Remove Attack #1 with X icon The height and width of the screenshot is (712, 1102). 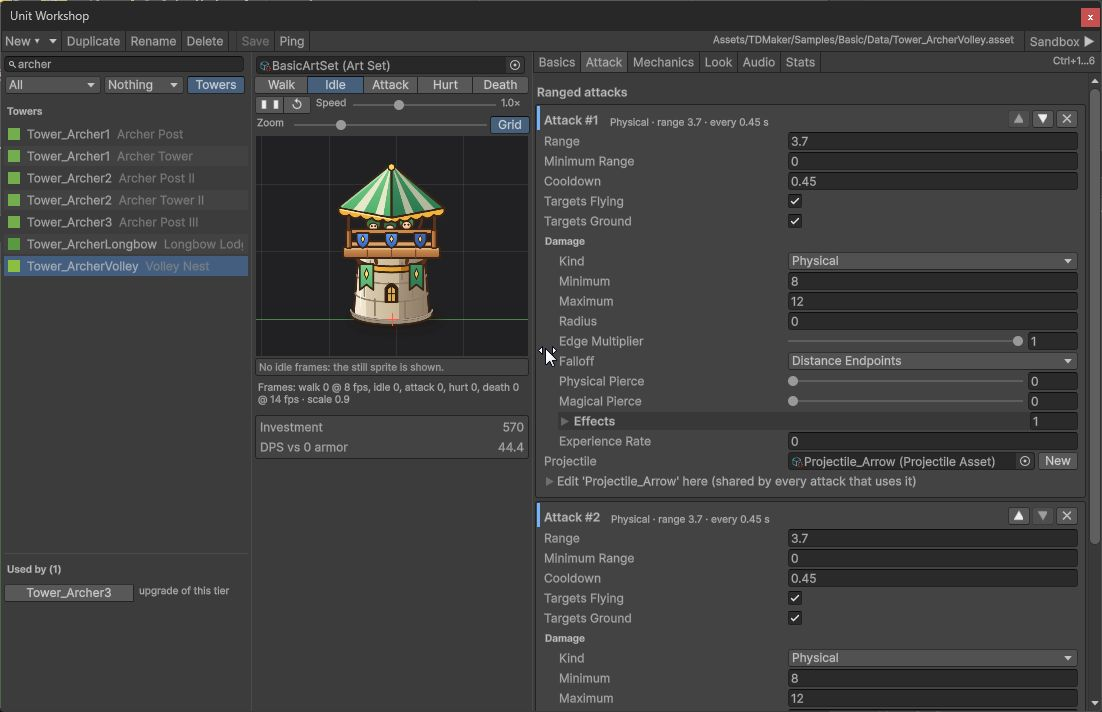click(x=1067, y=119)
